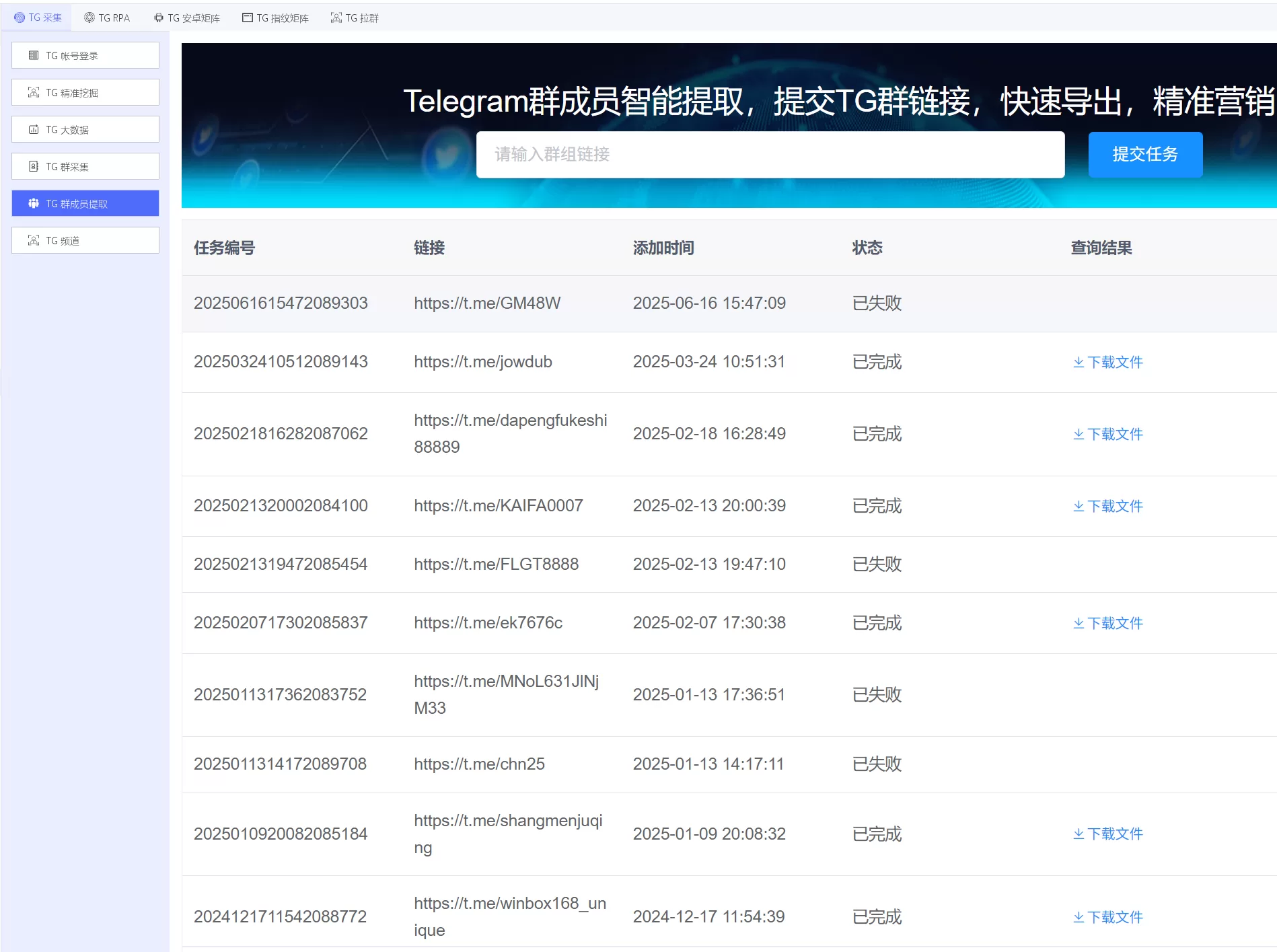Click the TG 大数据 chart icon
This screenshot has width=1277, height=952.
coord(34,129)
